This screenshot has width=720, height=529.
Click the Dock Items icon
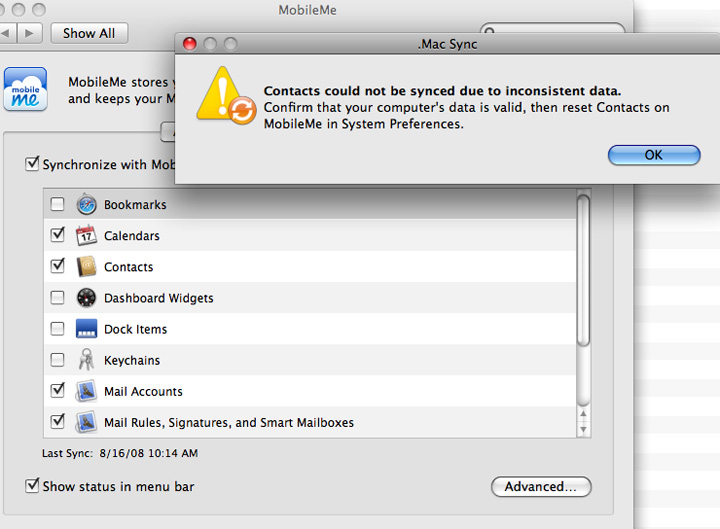[x=86, y=329]
